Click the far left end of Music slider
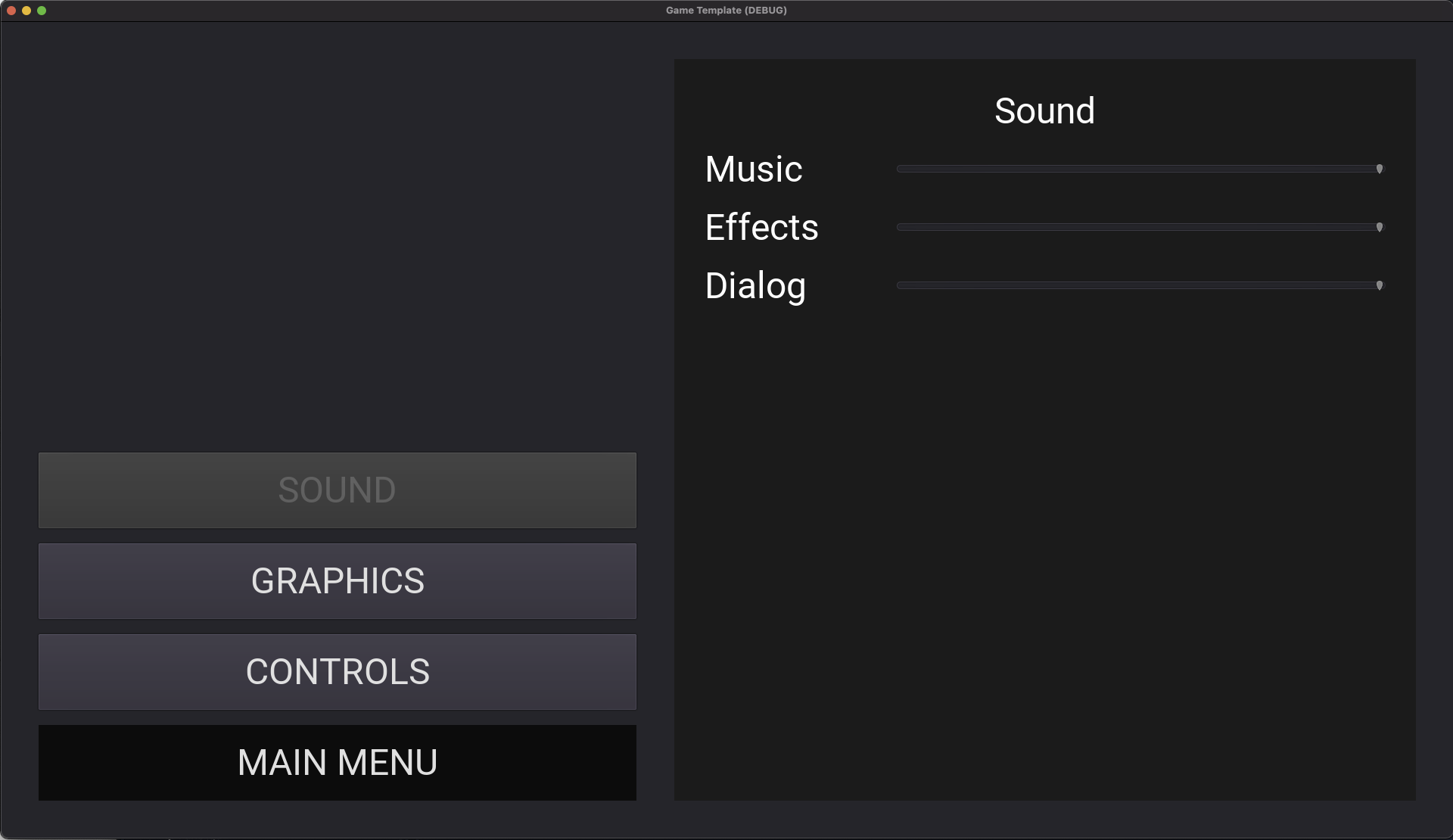 (x=900, y=169)
